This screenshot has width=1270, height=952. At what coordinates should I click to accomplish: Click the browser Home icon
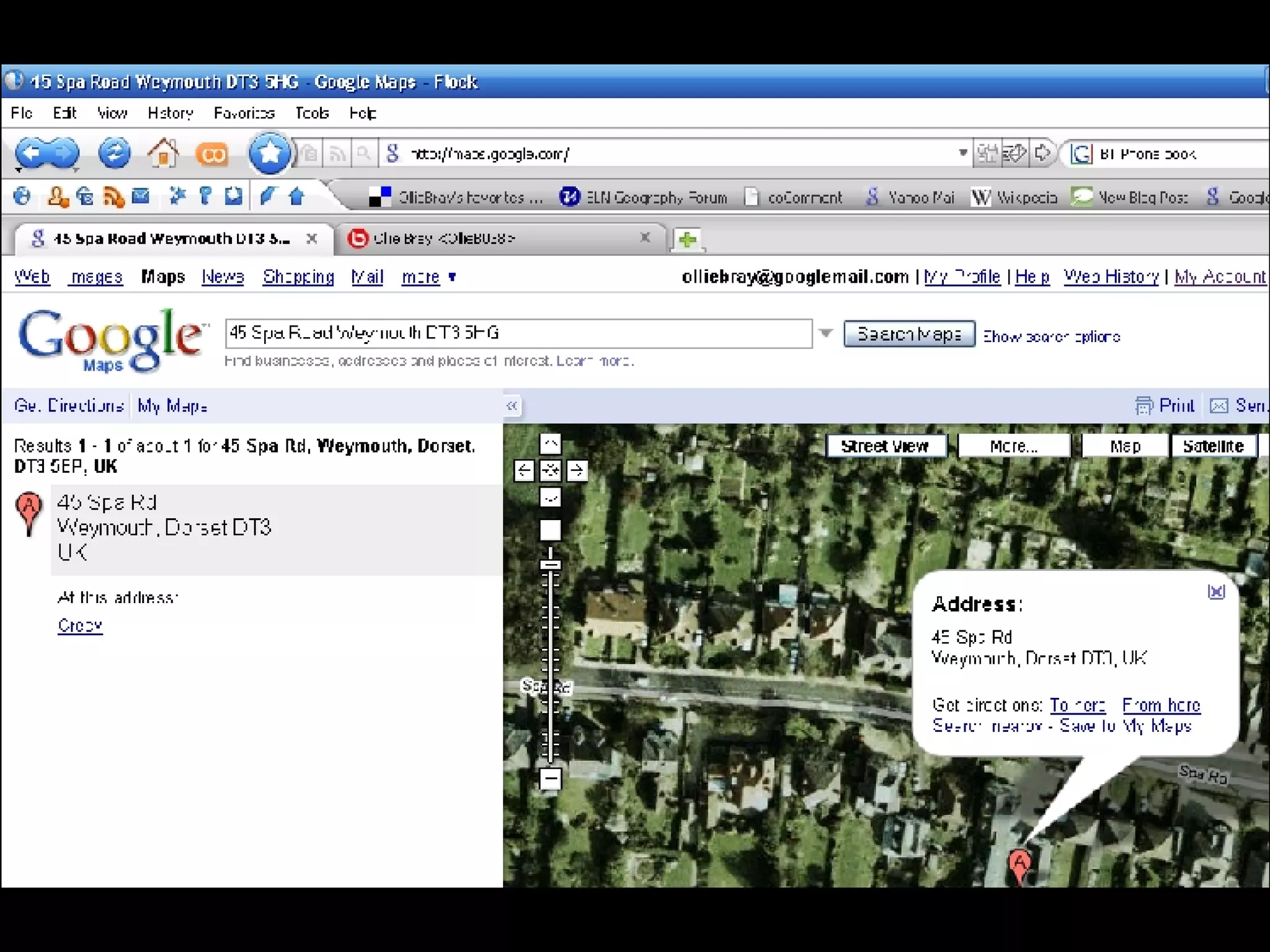163,153
